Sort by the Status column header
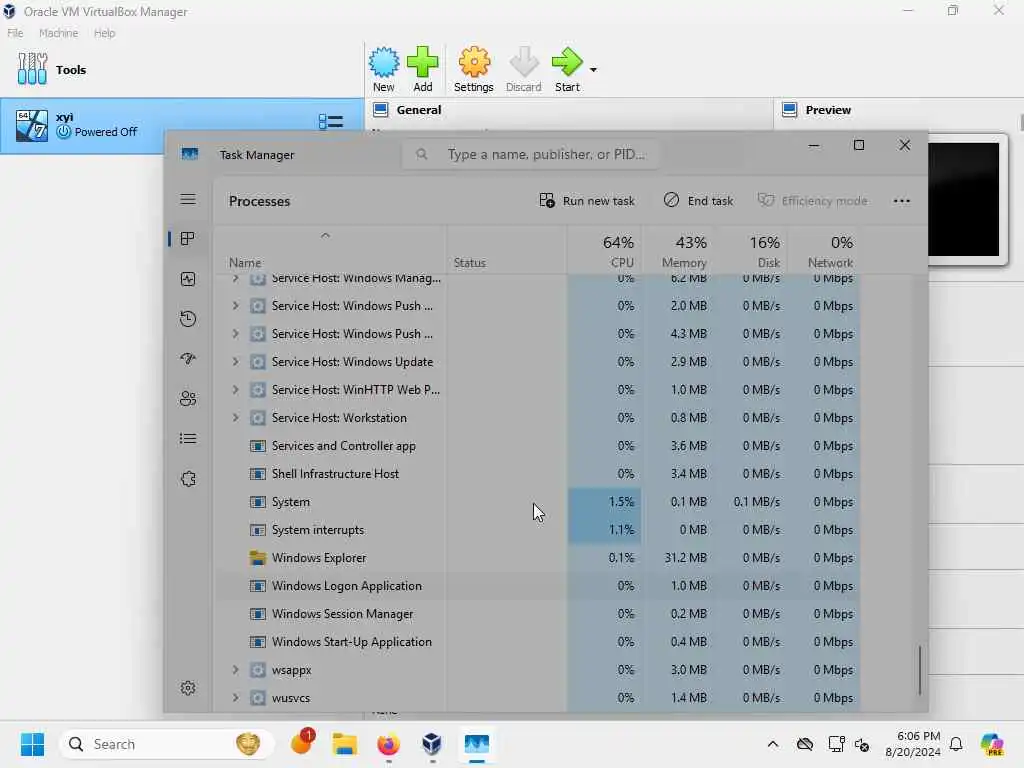The width and height of the screenshot is (1024, 768). (x=506, y=251)
